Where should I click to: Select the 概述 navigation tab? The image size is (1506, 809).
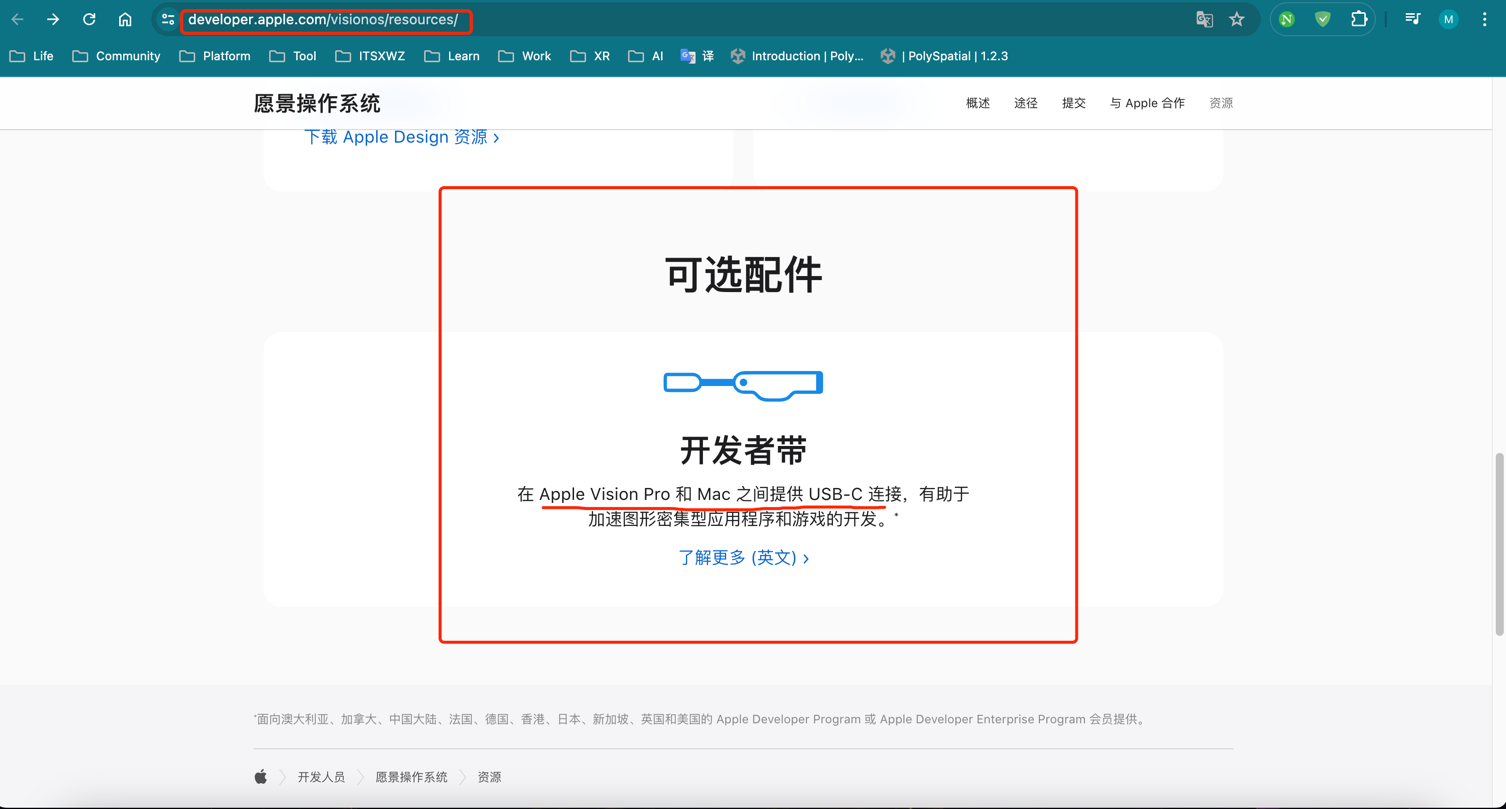pos(977,103)
